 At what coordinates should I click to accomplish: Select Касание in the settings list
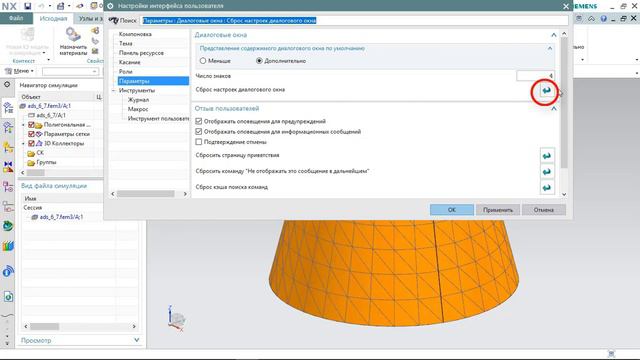tap(130, 62)
